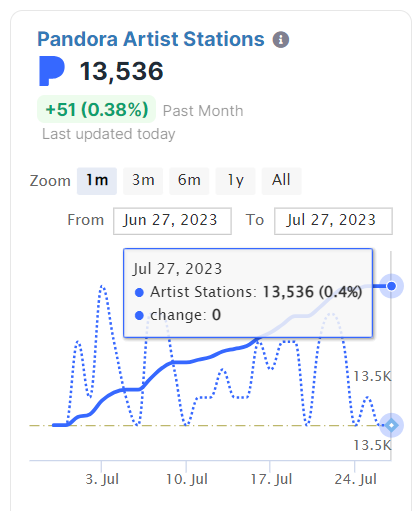413x511 pixels.
Task: Click the info icon beside Pandora Artist Stations
Action: tap(281, 40)
